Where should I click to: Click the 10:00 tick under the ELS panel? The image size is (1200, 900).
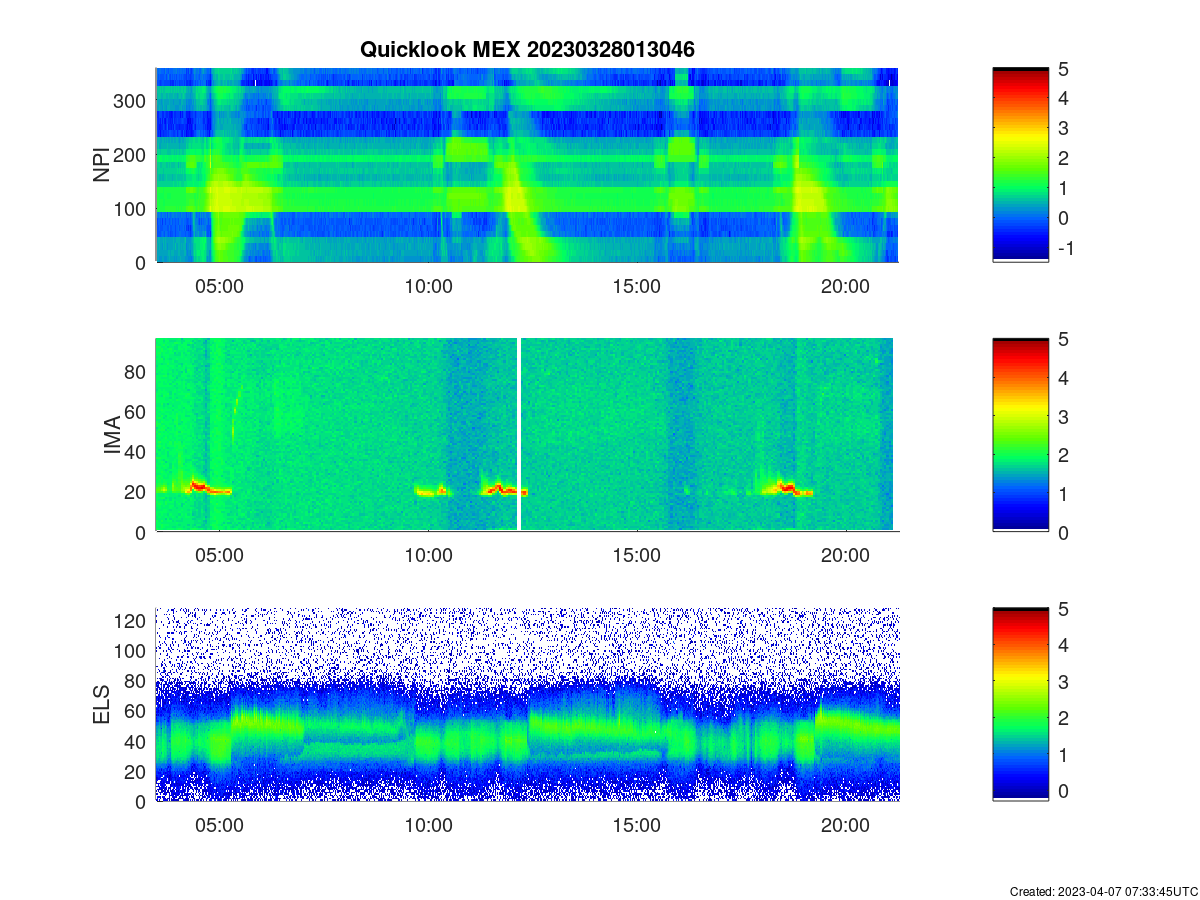point(428,825)
